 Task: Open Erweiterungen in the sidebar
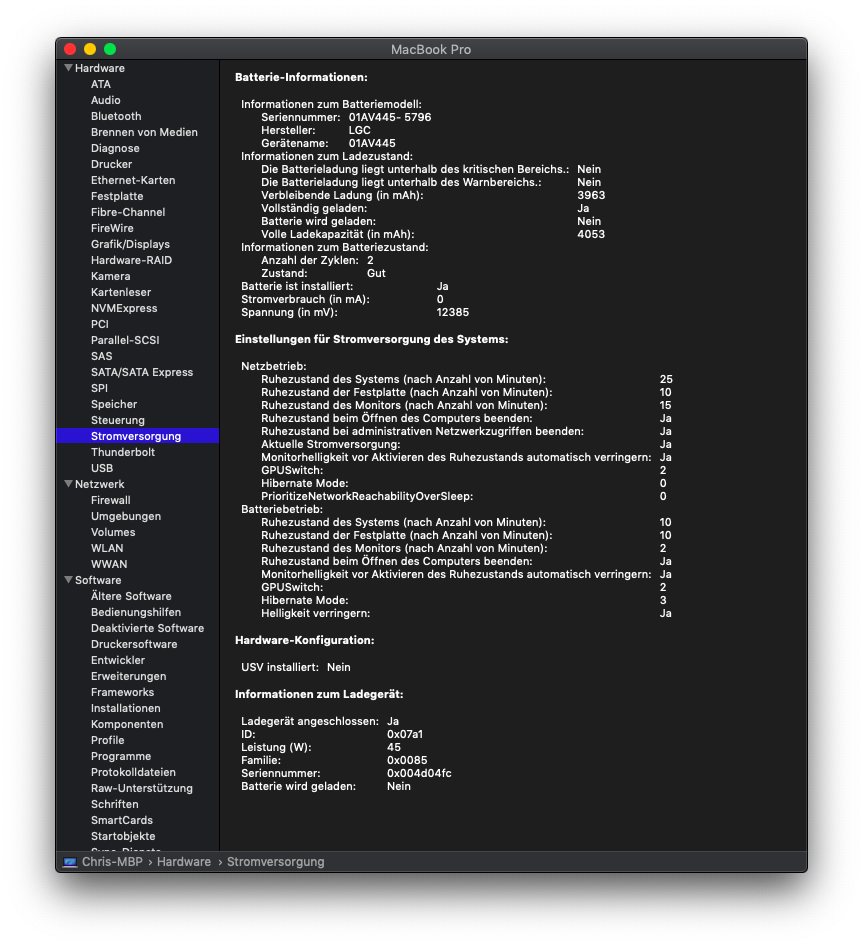point(129,676)
